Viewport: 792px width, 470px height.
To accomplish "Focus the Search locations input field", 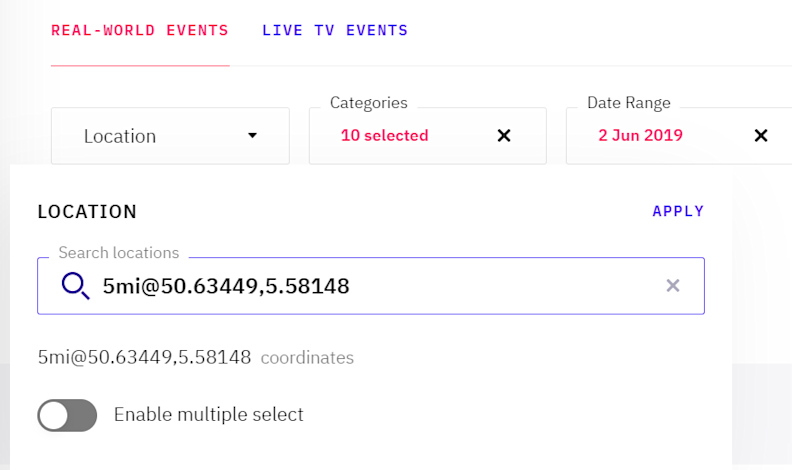I will [380, 286].
